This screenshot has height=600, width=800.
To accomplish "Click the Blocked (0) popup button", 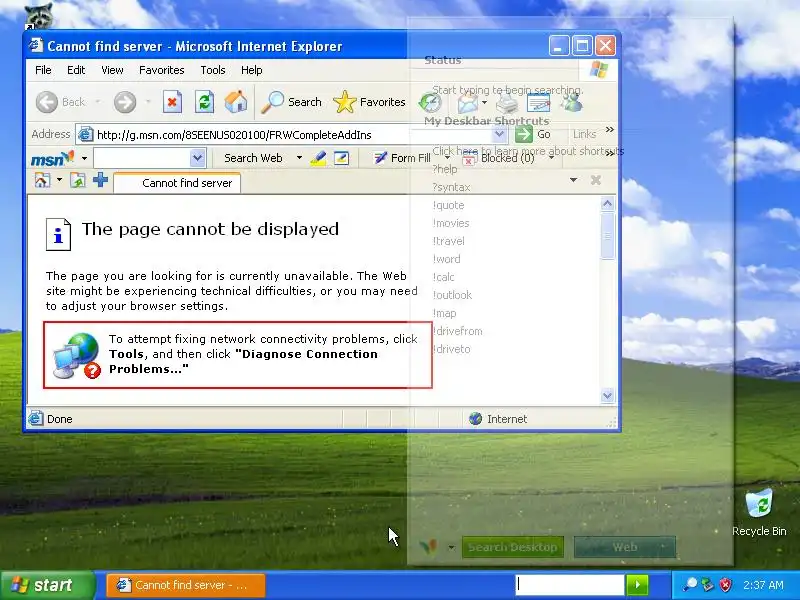I will [498, 158].
